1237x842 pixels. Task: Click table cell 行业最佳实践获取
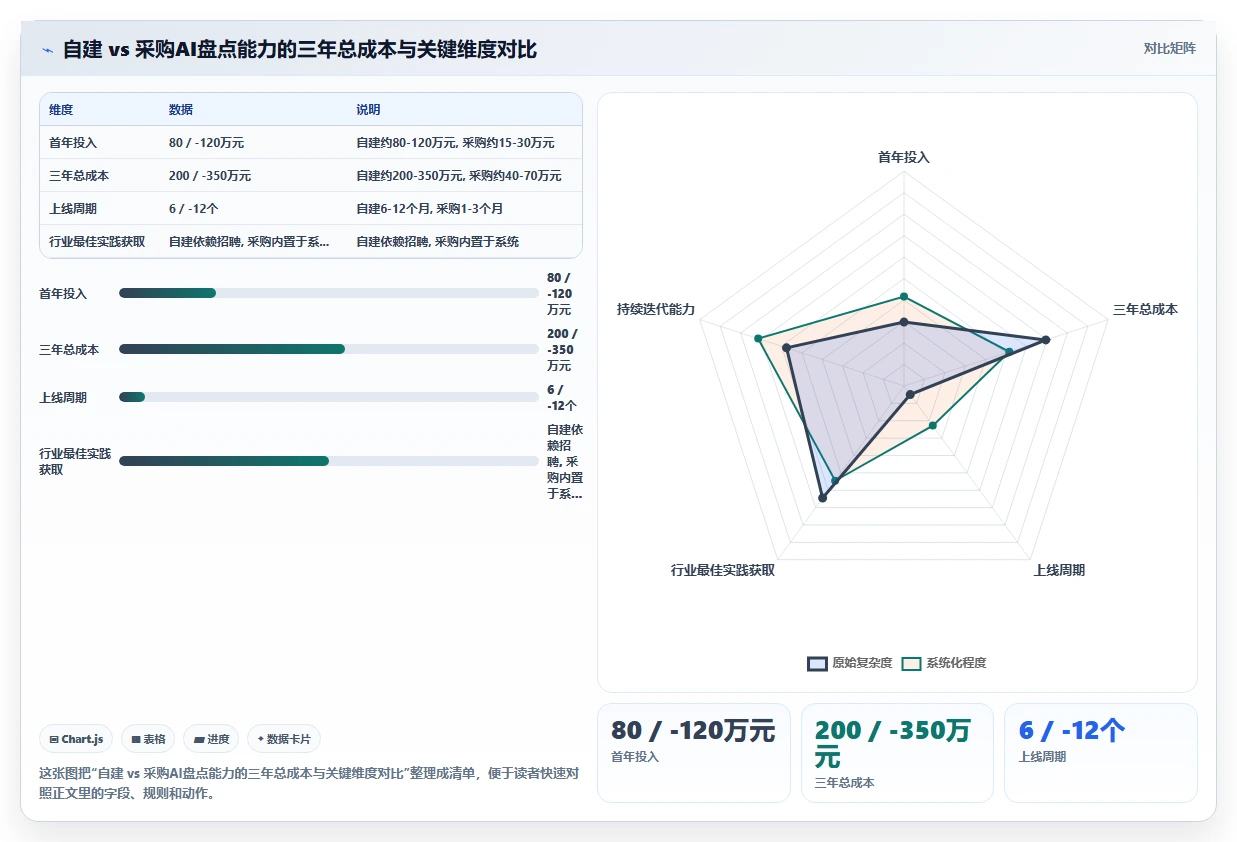pyautogui.click(x=97, y=242)
